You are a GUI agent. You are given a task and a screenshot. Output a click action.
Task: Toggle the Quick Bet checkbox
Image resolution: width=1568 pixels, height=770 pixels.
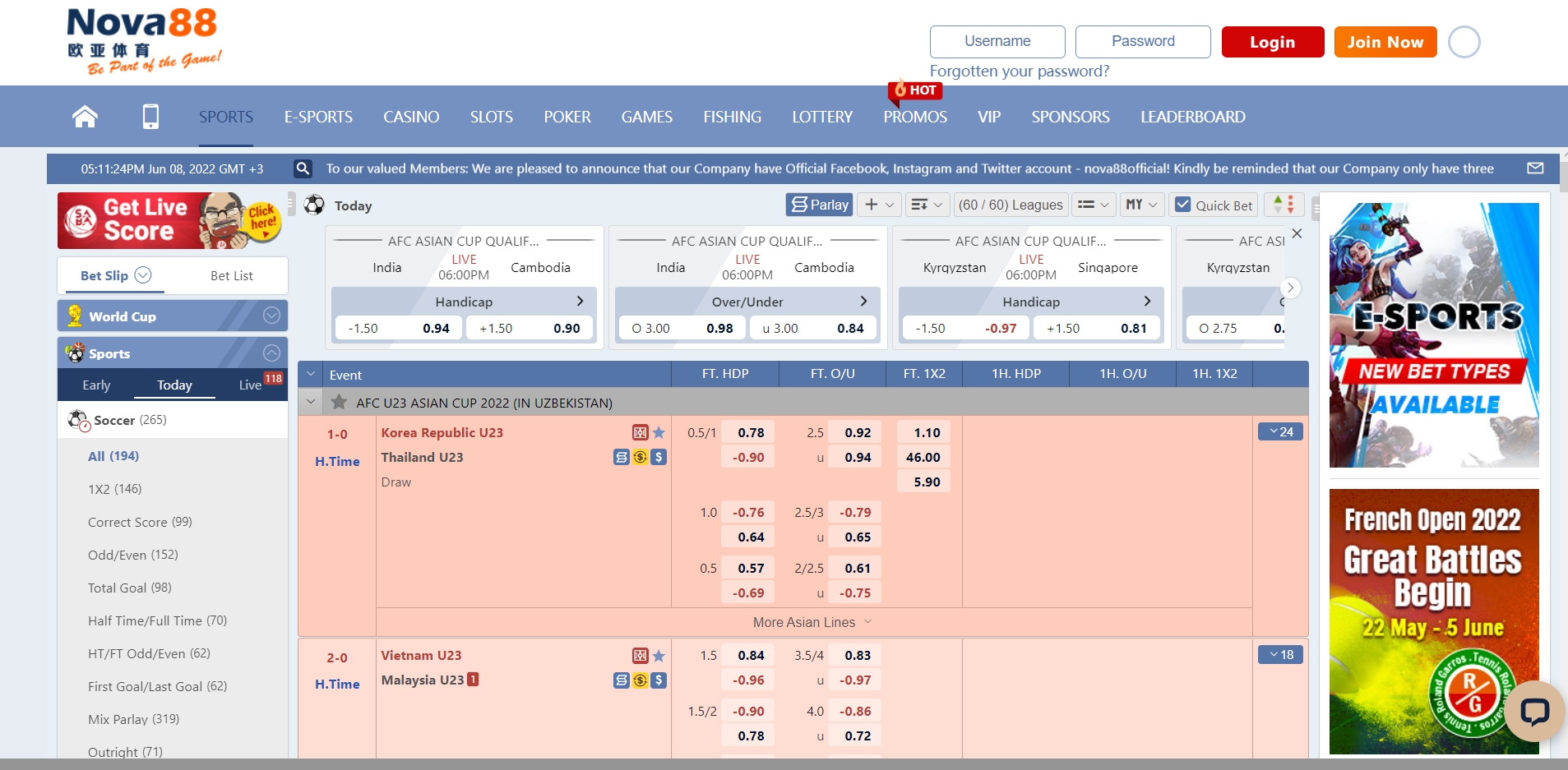[x=1183, y=205]
